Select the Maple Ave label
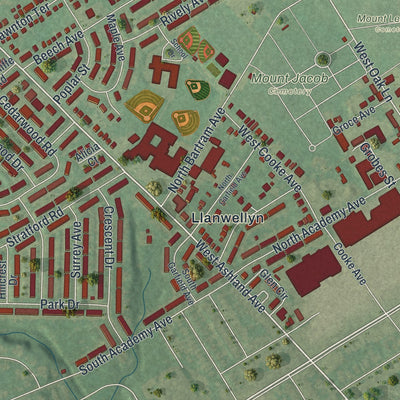 click(x=116, y=37)
